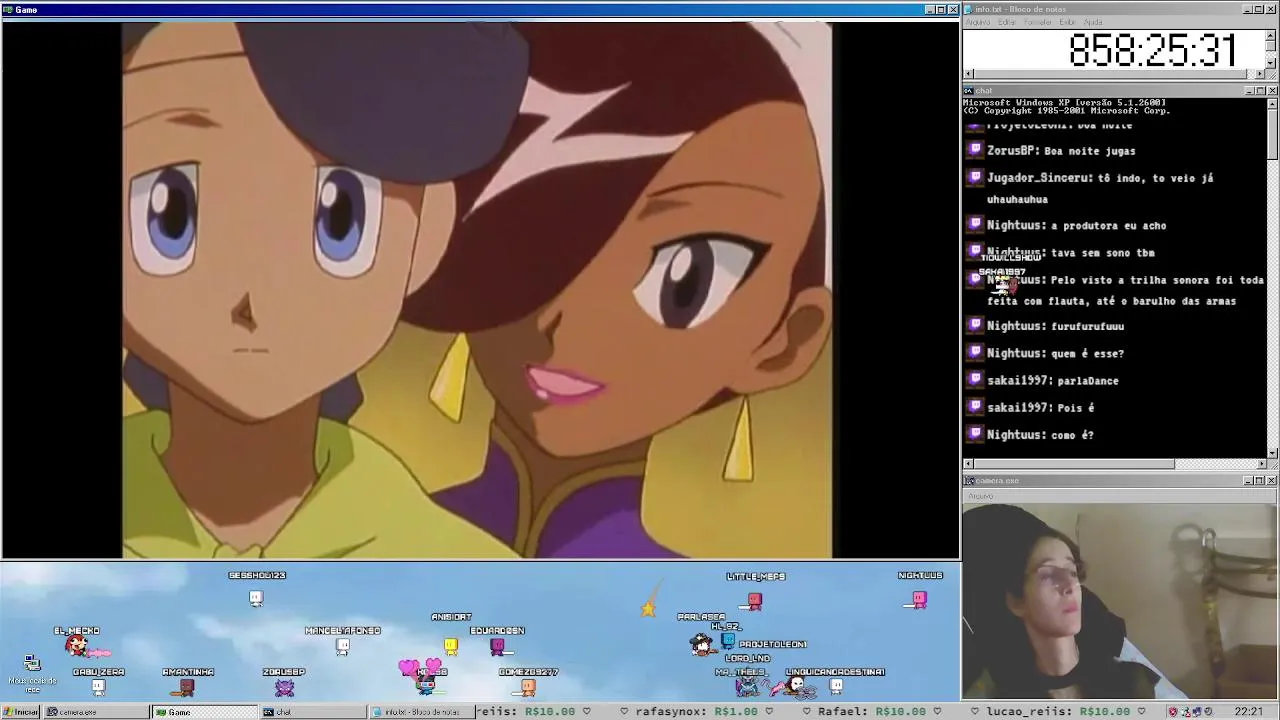Open Ajuda menu in Notepad window
This screenshot has height=720, width=1280.
1093,22
